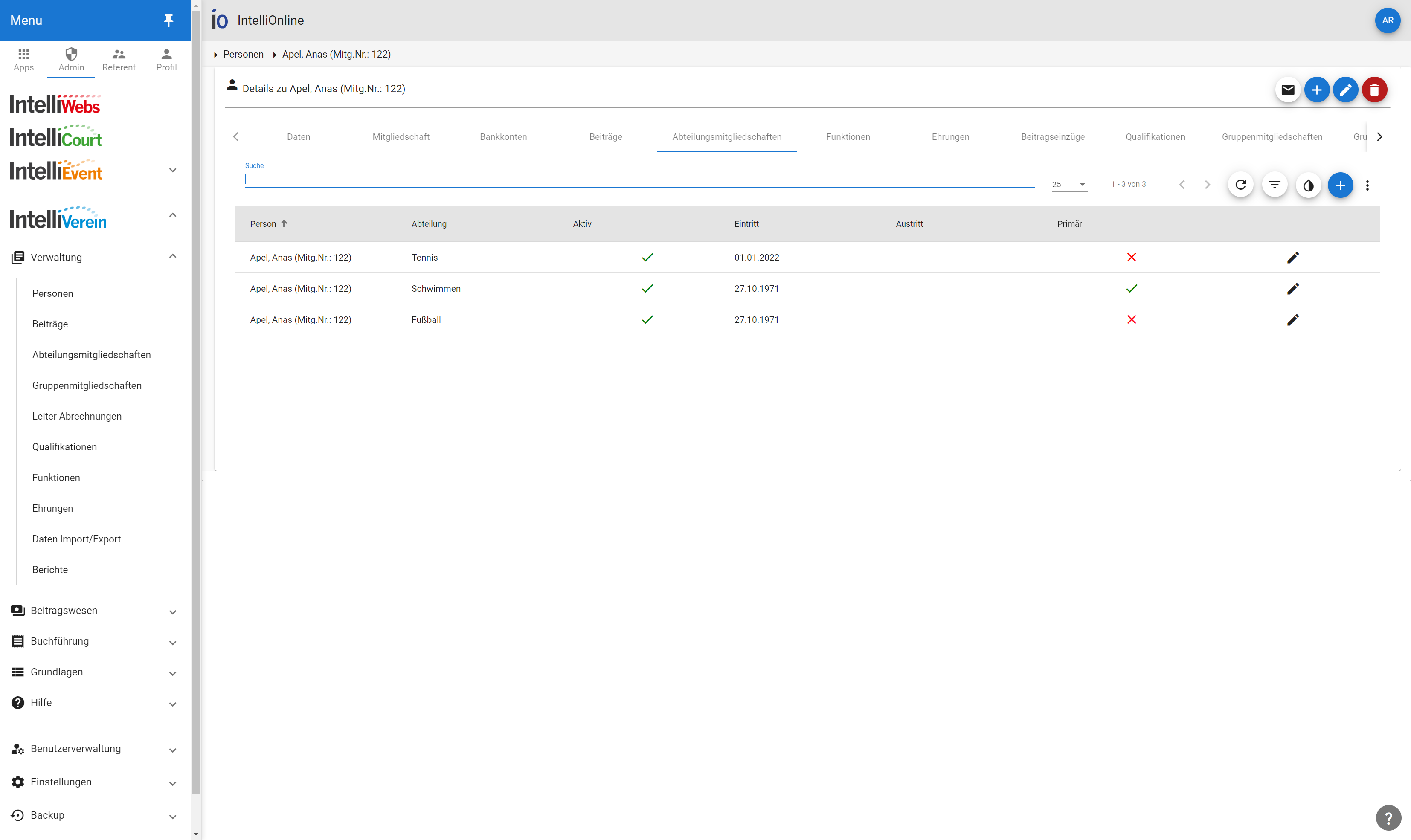
Task: Edit person details with blue pencil button
Action: (x=1345, y=90)
